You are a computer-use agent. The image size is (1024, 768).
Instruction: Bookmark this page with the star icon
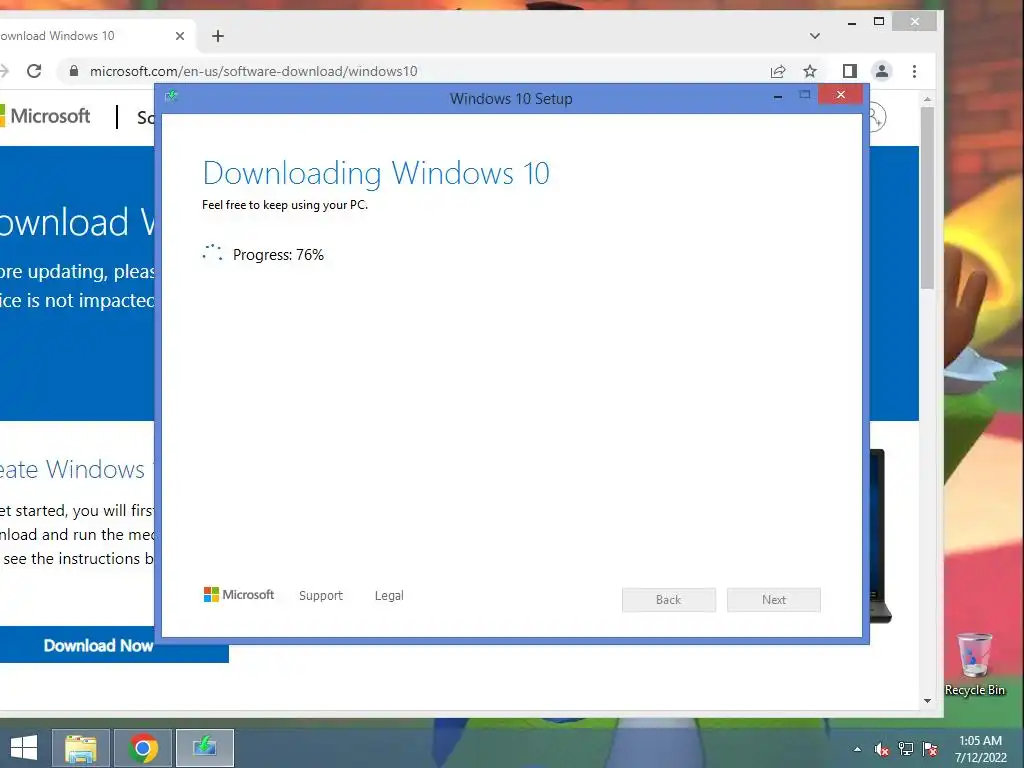coord(810,71)
